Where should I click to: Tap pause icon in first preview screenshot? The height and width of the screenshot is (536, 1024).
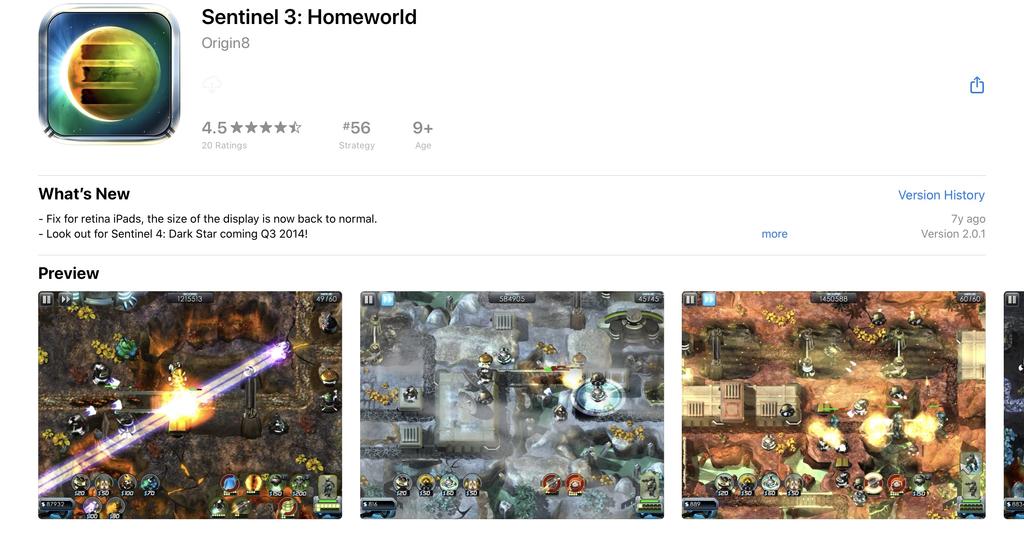tap(46, 299)
